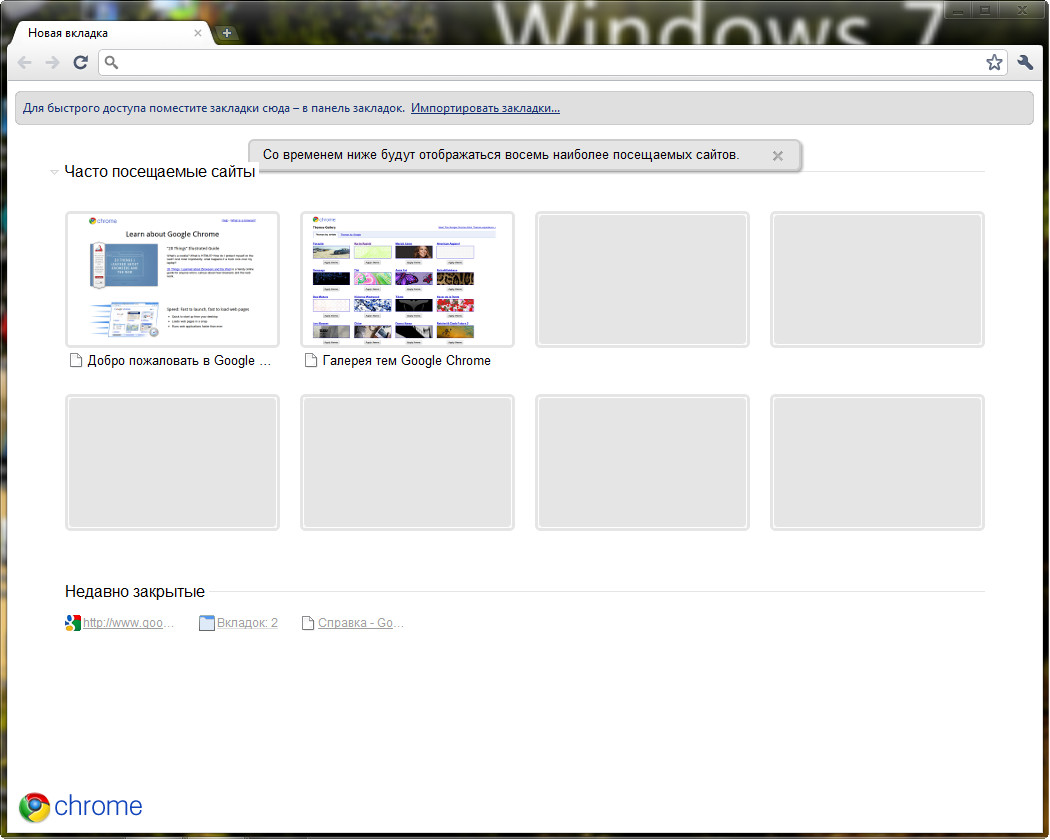Click the Google favicon in recently closed
The height and width of the screenshot is (840, 1050).
click(x=73, y=623)
